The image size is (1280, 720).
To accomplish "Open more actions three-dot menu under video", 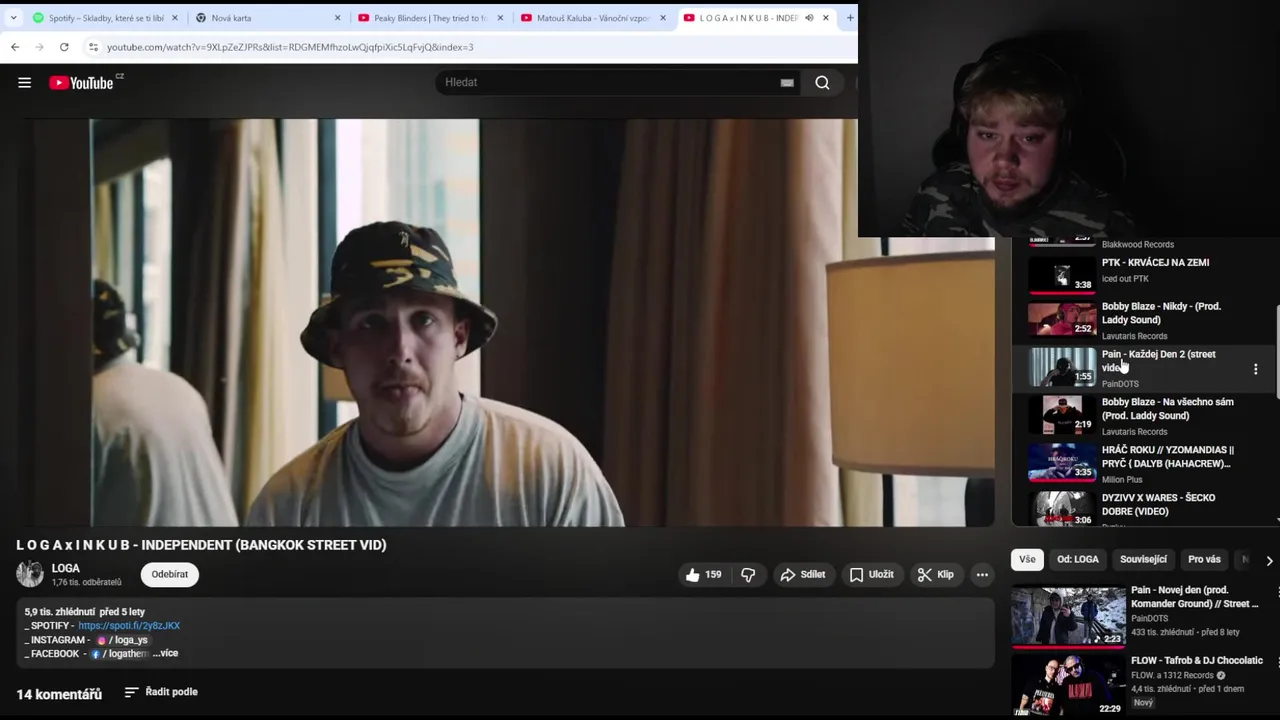I will coord(982,574).
